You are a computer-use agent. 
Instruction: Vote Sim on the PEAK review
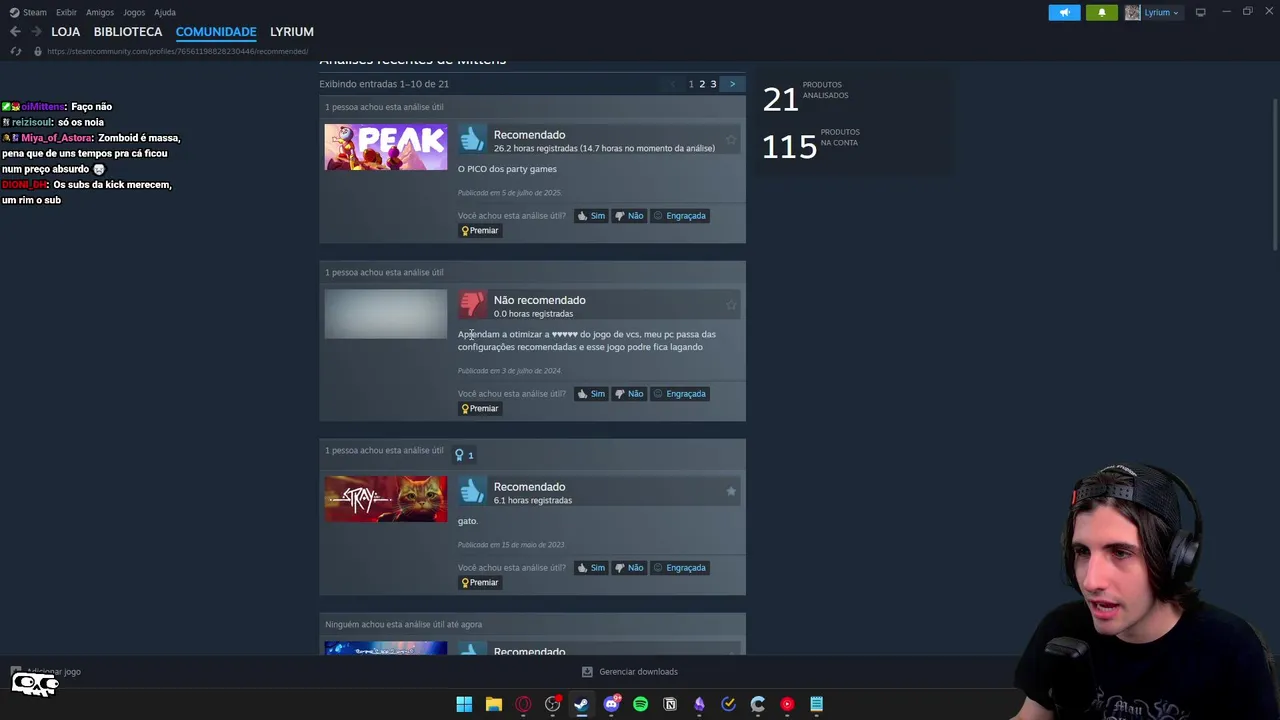coord(591,215)
